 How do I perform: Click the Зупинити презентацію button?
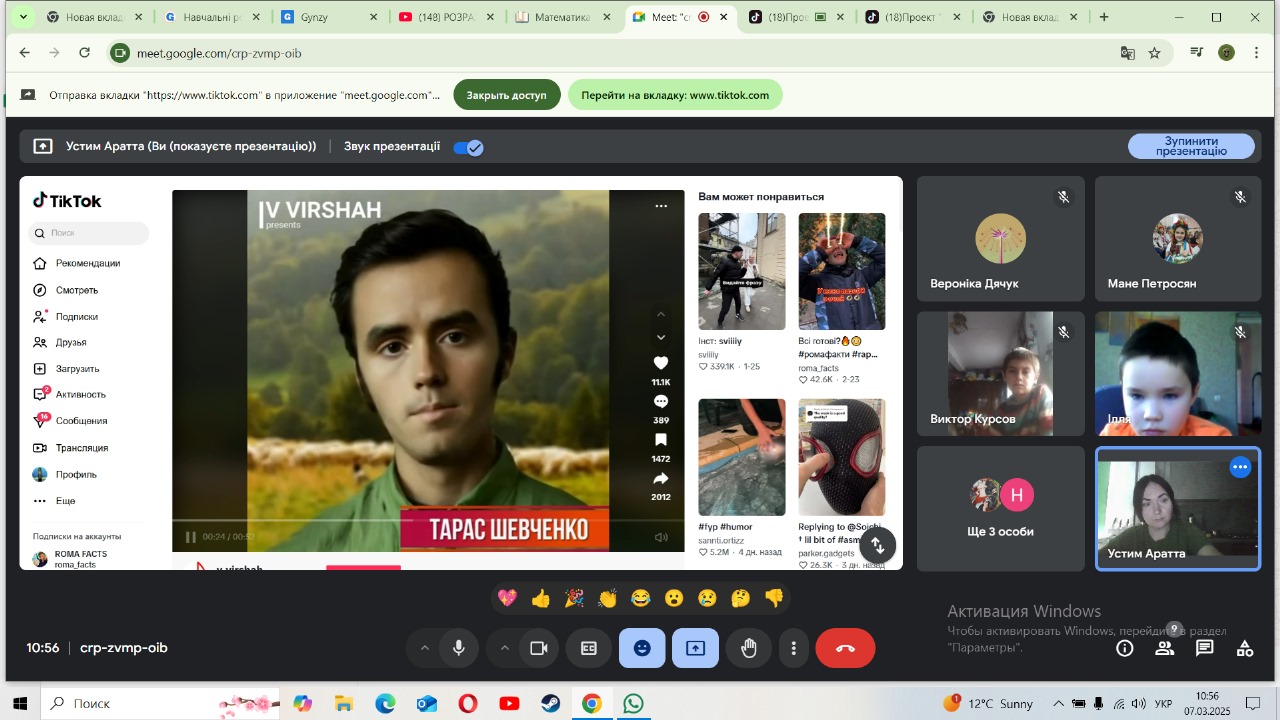tap(1191, 146)
